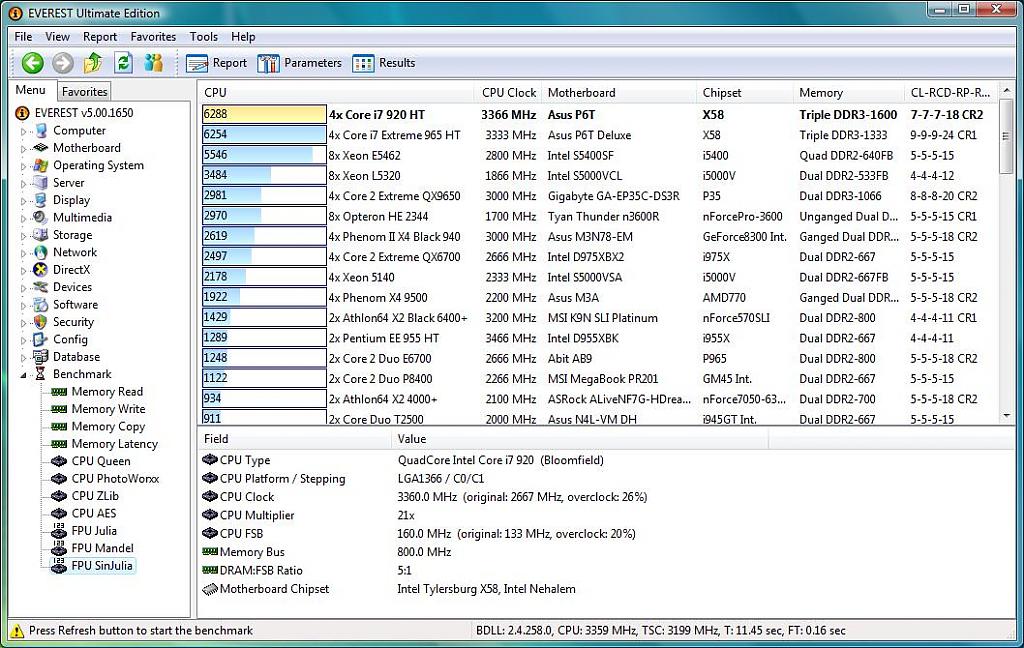Expand the Computer tree node
This screenshot has width=1024, height=648.
(24, 131)
